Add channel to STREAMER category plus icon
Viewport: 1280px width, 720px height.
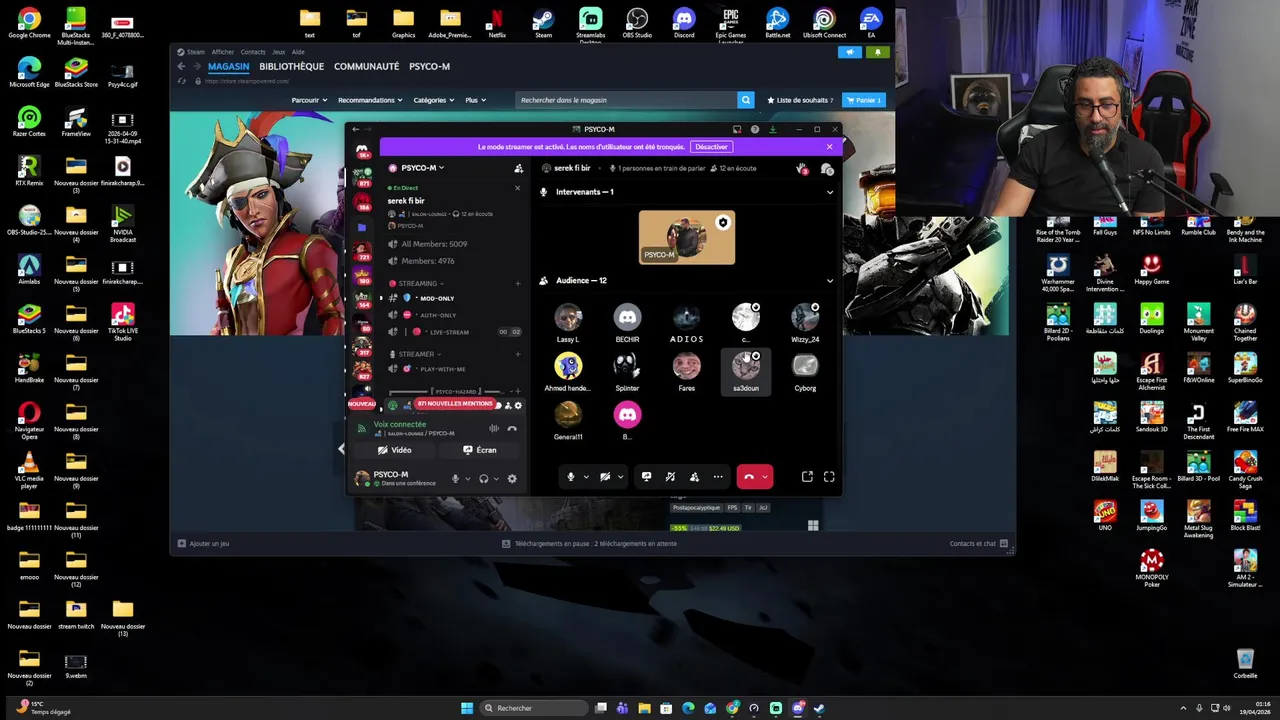[x=517, y=354]
